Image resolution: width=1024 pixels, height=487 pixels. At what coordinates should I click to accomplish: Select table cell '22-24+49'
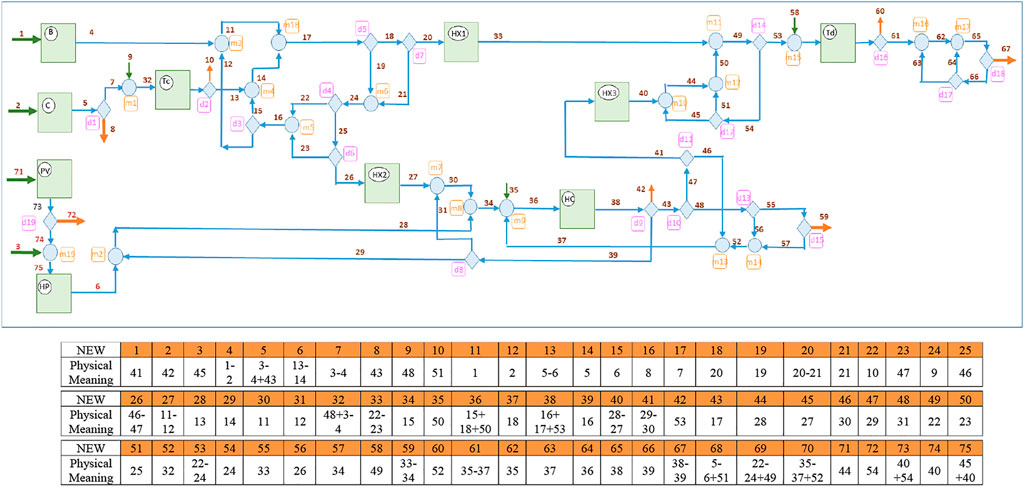pyautogui.click(x=760, y=471)
